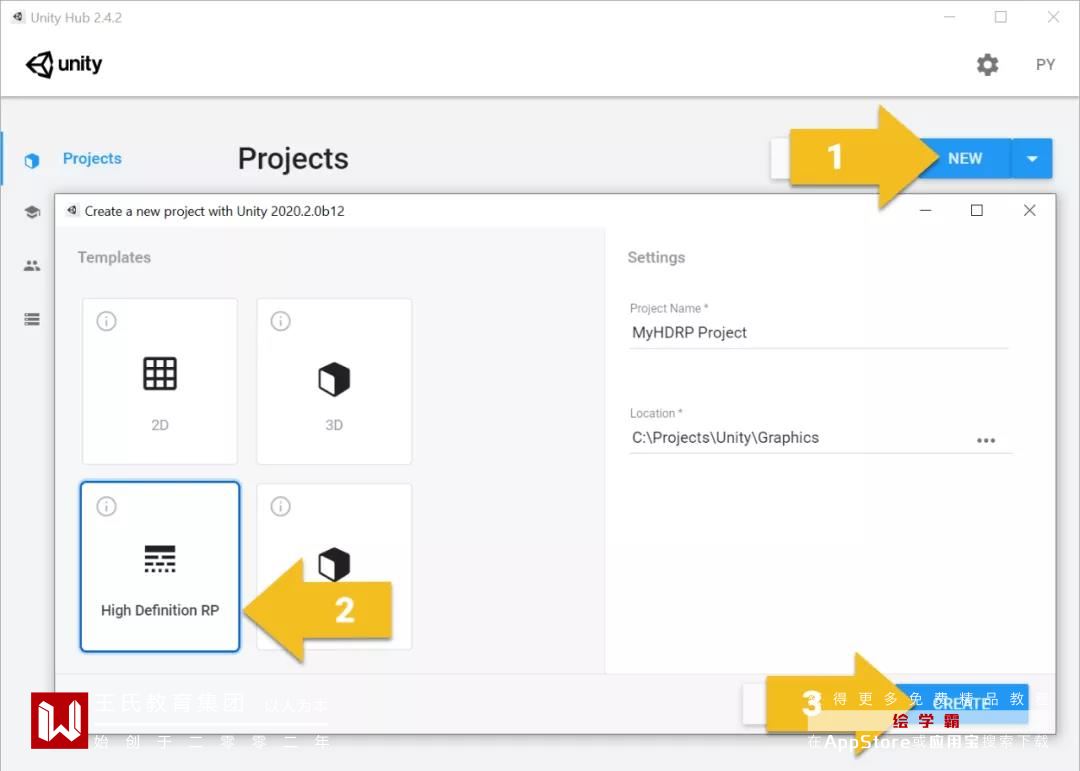Click the Projects cube icon in sidebar
This screenshot has width=1080, height=771.
pos(32,160)
